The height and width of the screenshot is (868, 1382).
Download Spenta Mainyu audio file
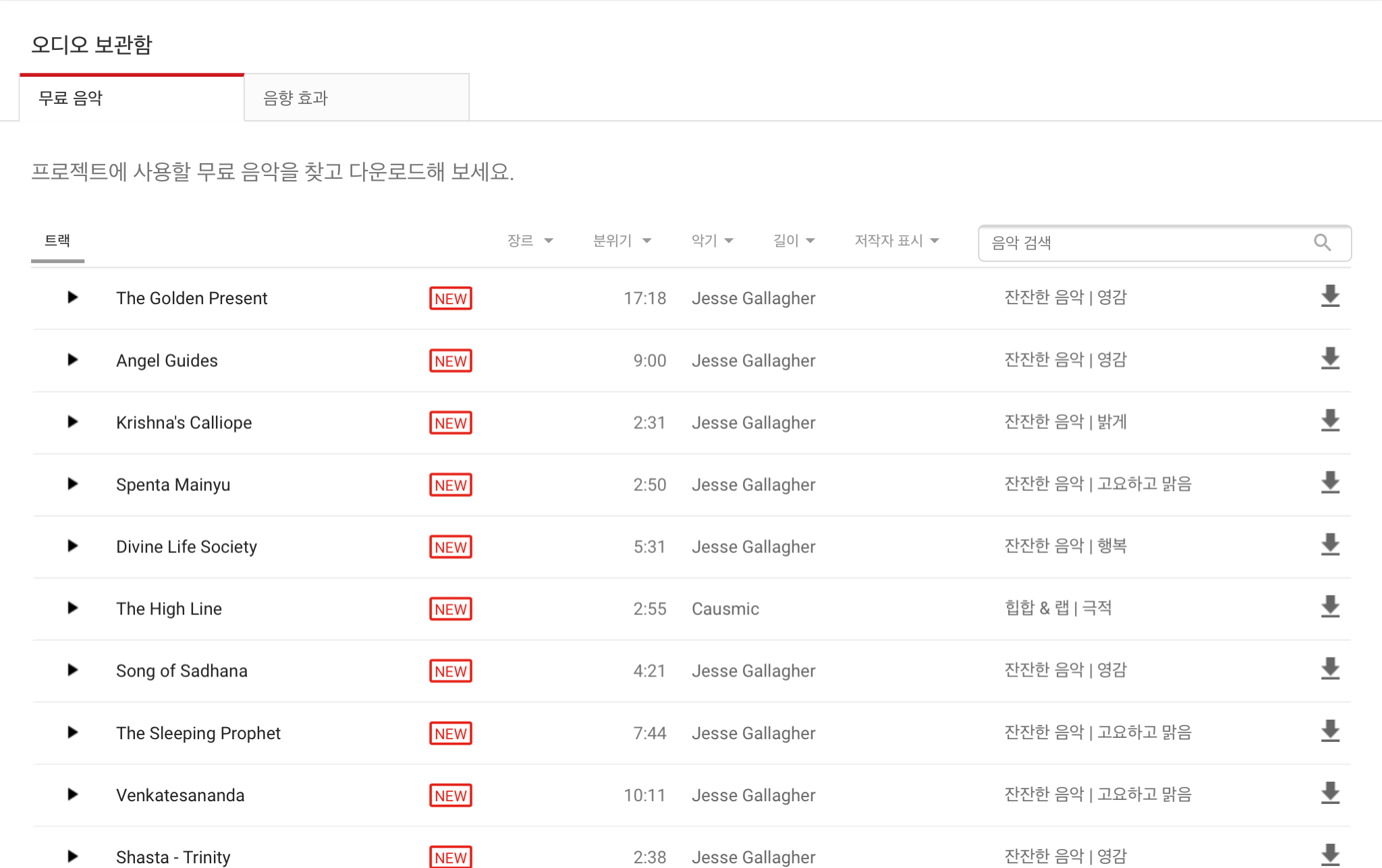(x=1329, y=483)
